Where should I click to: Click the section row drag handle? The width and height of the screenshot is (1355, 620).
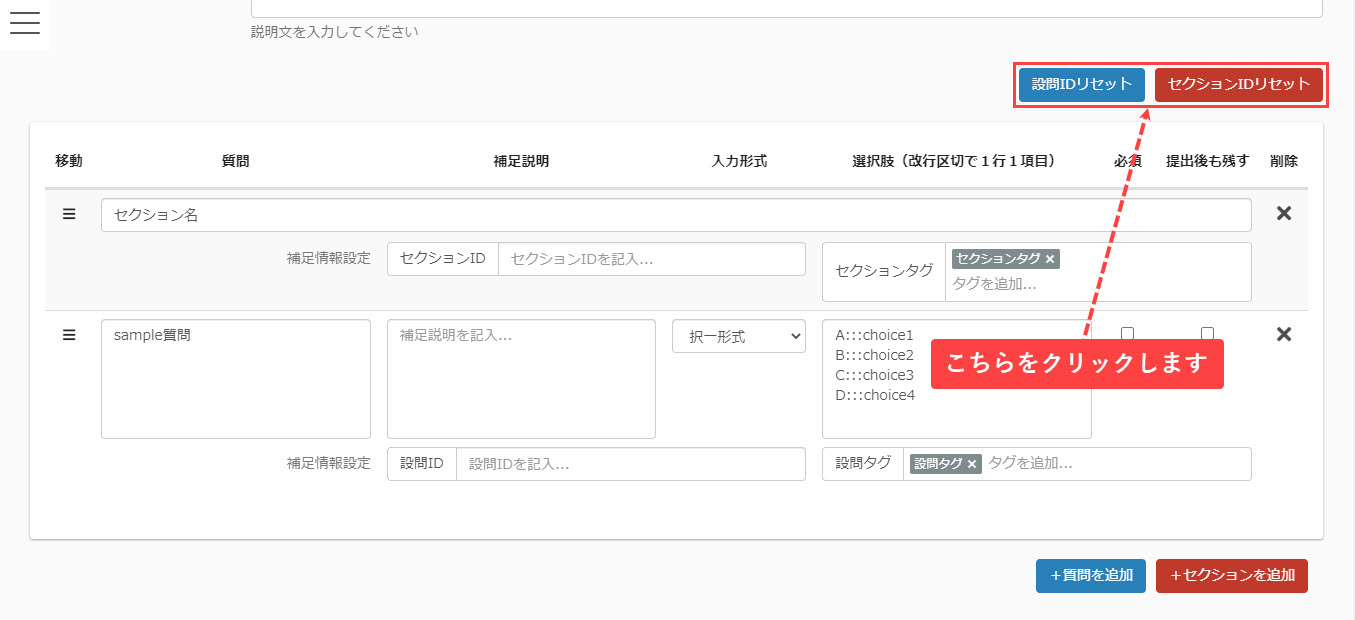tap(69, 214)
